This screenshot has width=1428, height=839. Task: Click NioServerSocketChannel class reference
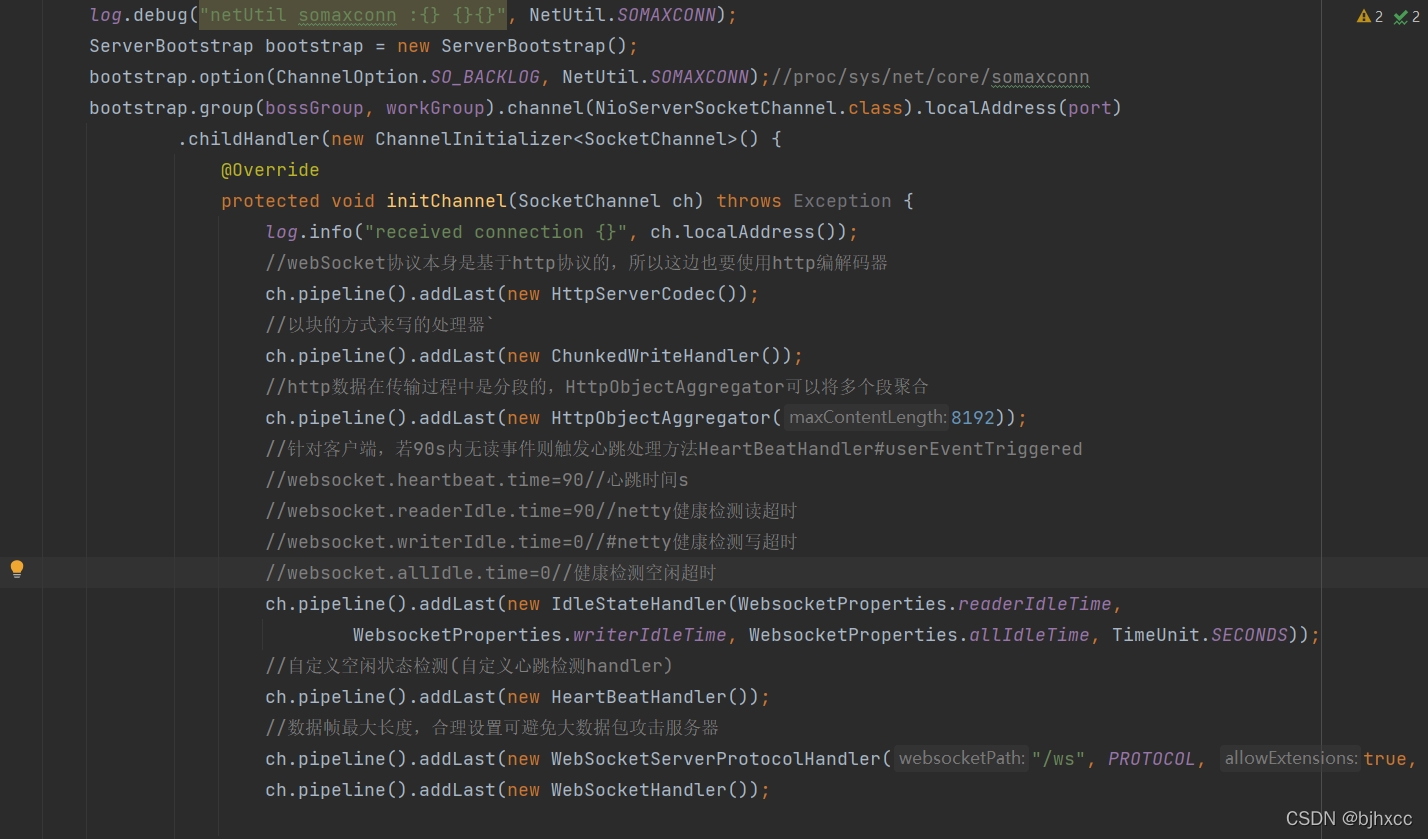click(716, 108)
